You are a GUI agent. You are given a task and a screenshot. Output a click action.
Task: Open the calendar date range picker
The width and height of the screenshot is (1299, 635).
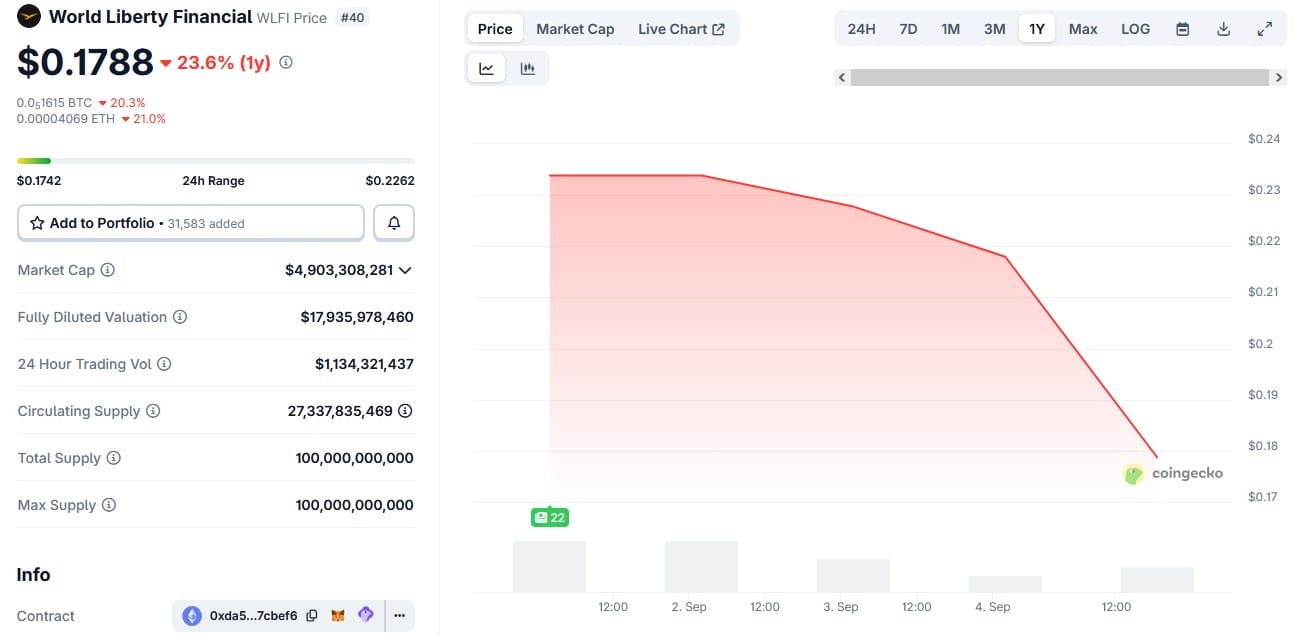(1182, 29)
